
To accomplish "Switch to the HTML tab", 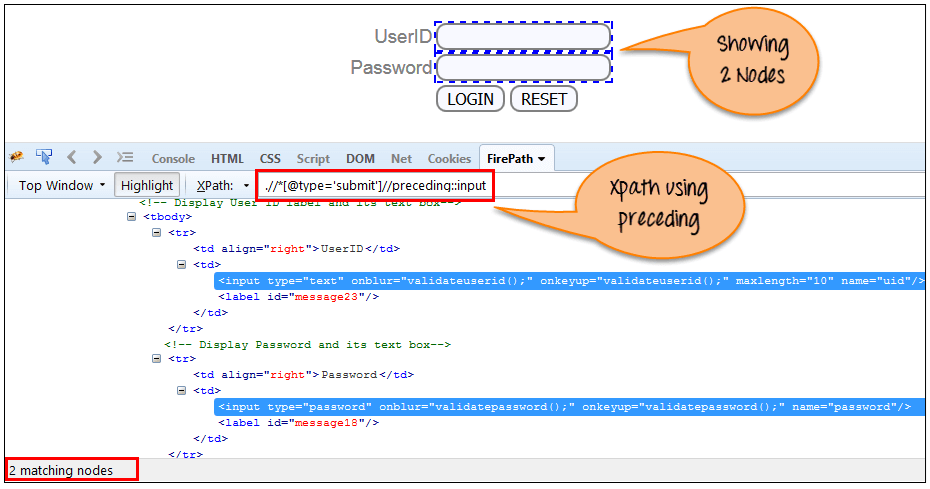I will click(x=227, y=158).
